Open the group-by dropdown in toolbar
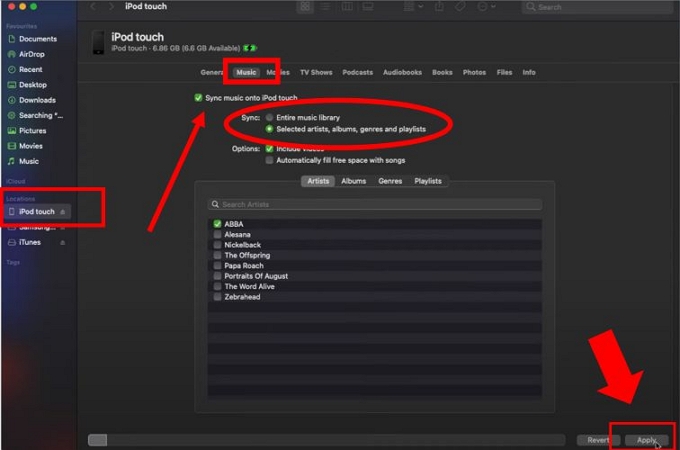Screen dimensions: 680x450 pyautogui.click(x=413, y=7)
